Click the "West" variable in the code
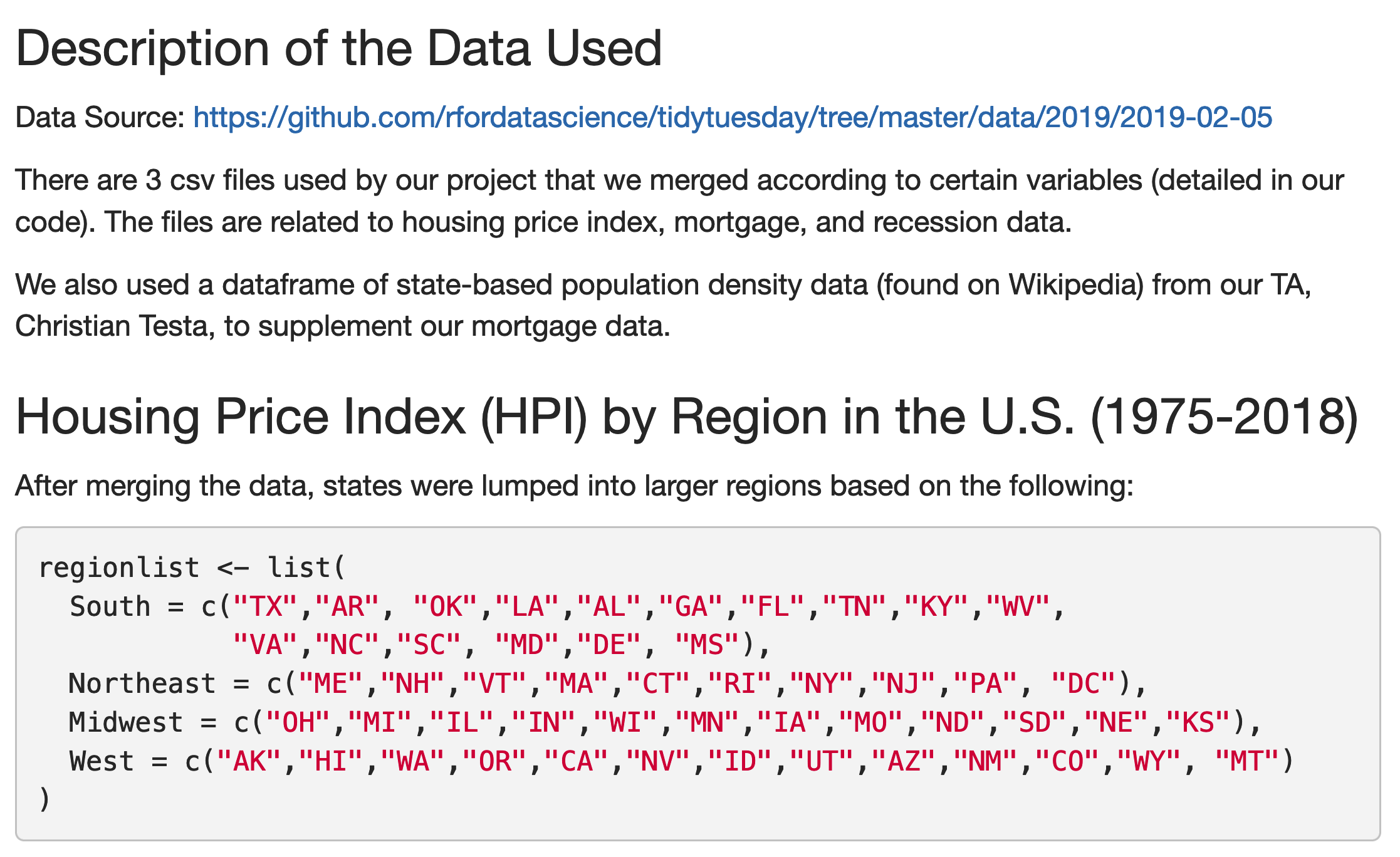1400x857 pixels. [x=102, y=761]
